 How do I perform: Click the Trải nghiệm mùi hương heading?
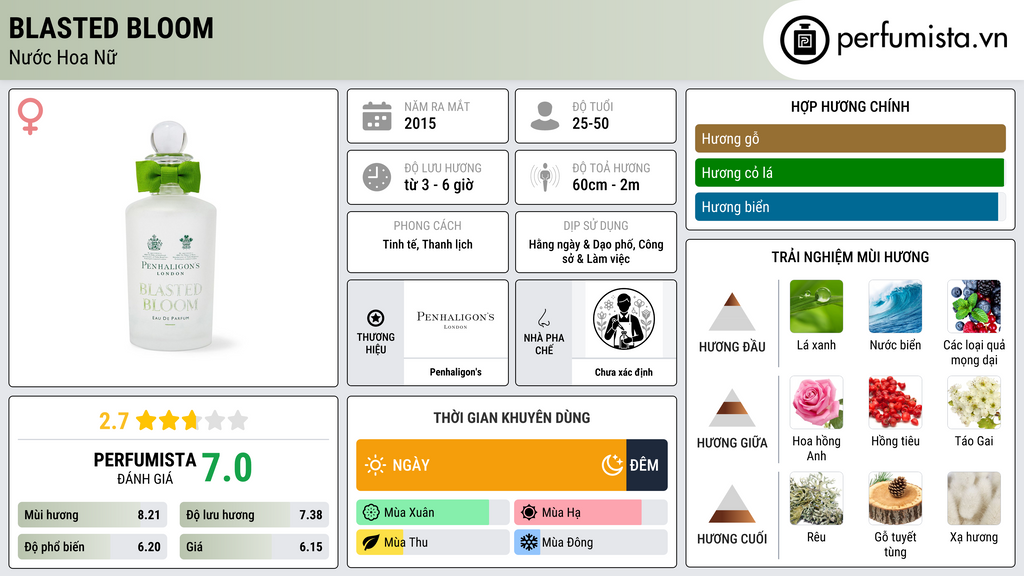point(850,257)
